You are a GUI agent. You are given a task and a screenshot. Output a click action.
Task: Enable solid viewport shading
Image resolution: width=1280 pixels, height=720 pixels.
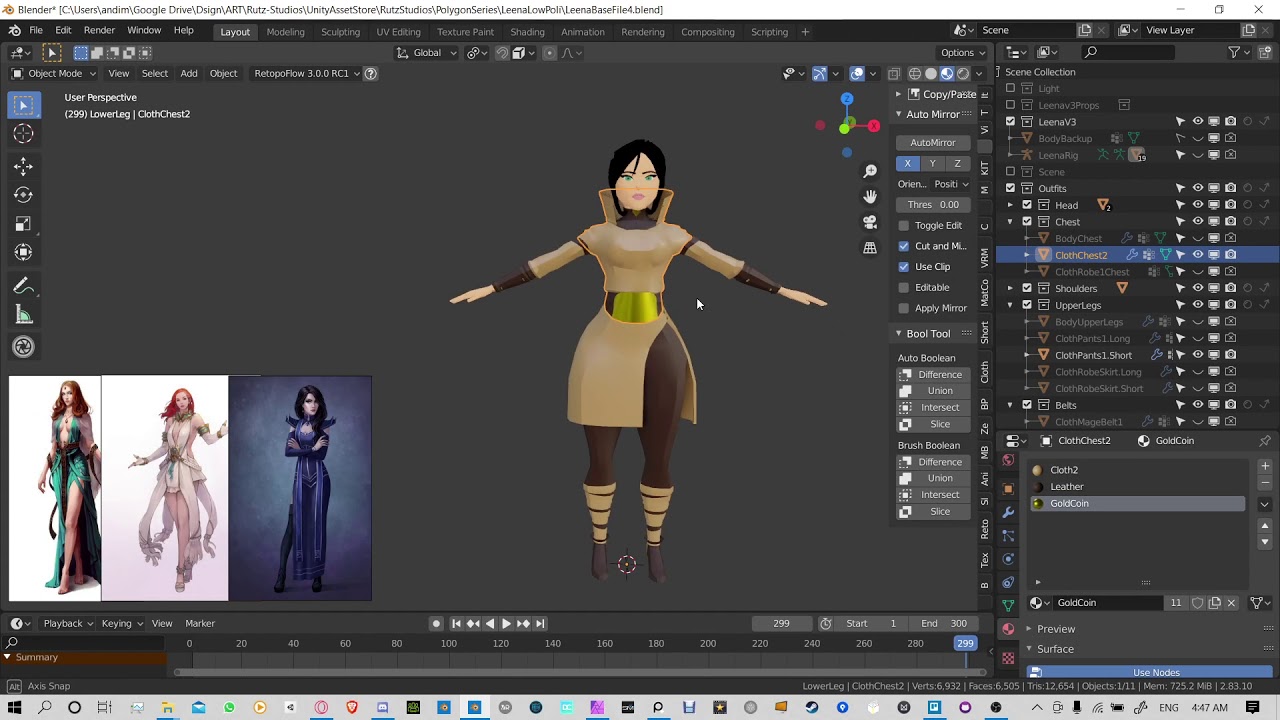point(931,73)
